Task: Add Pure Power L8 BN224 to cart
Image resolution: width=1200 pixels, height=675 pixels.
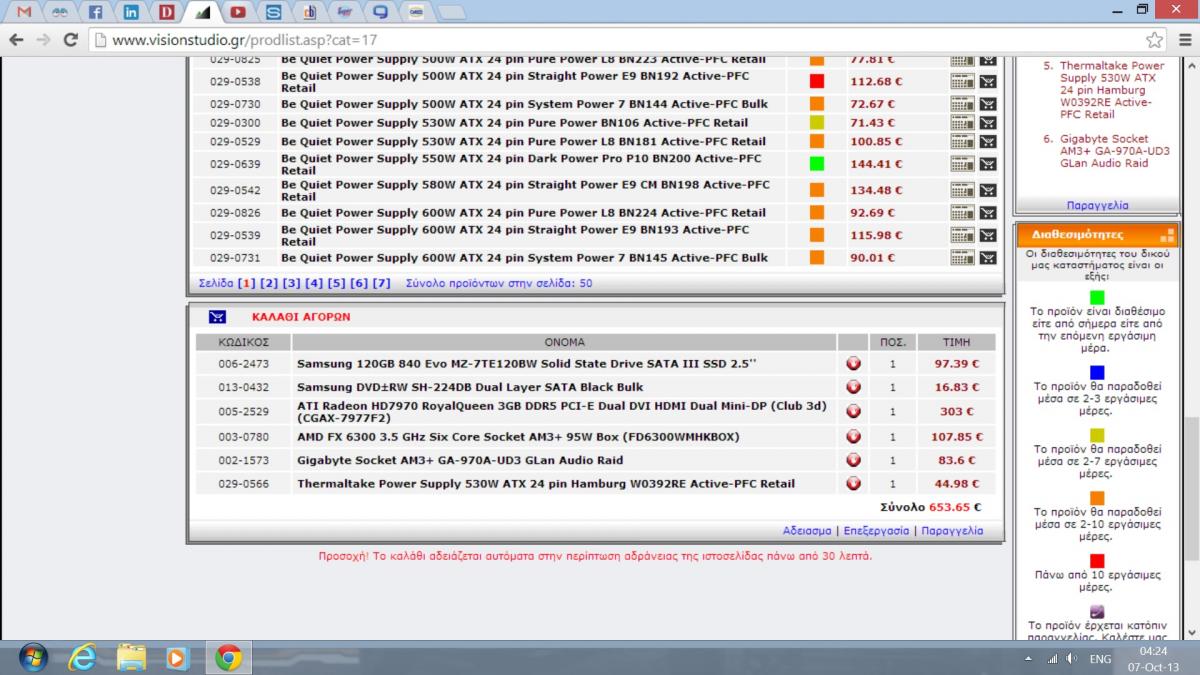Action: coord(988,212)
